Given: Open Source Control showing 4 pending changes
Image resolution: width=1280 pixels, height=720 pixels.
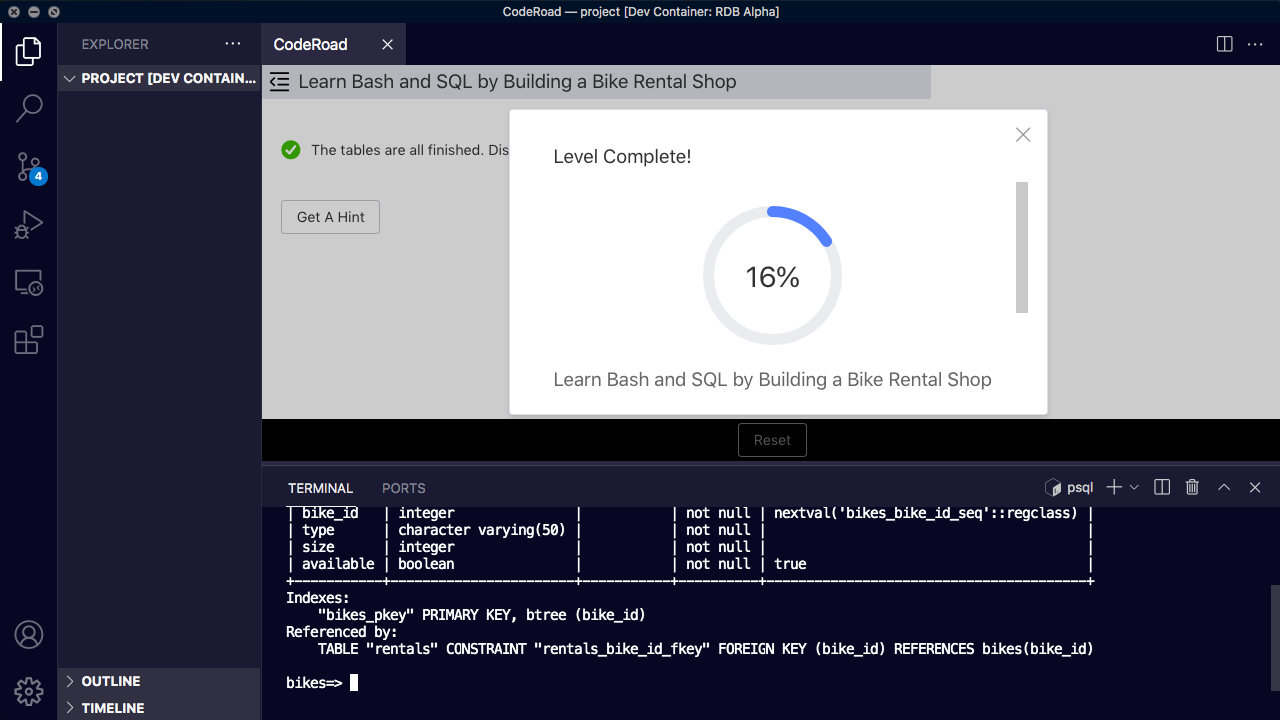Looking at the screenshot, I should point(29,166).
